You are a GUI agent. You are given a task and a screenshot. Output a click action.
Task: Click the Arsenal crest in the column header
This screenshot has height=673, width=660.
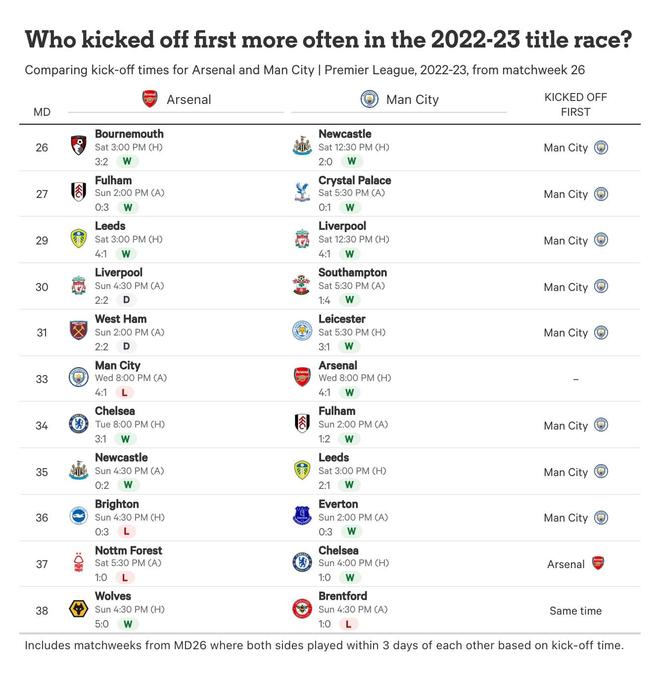point(150,99)
